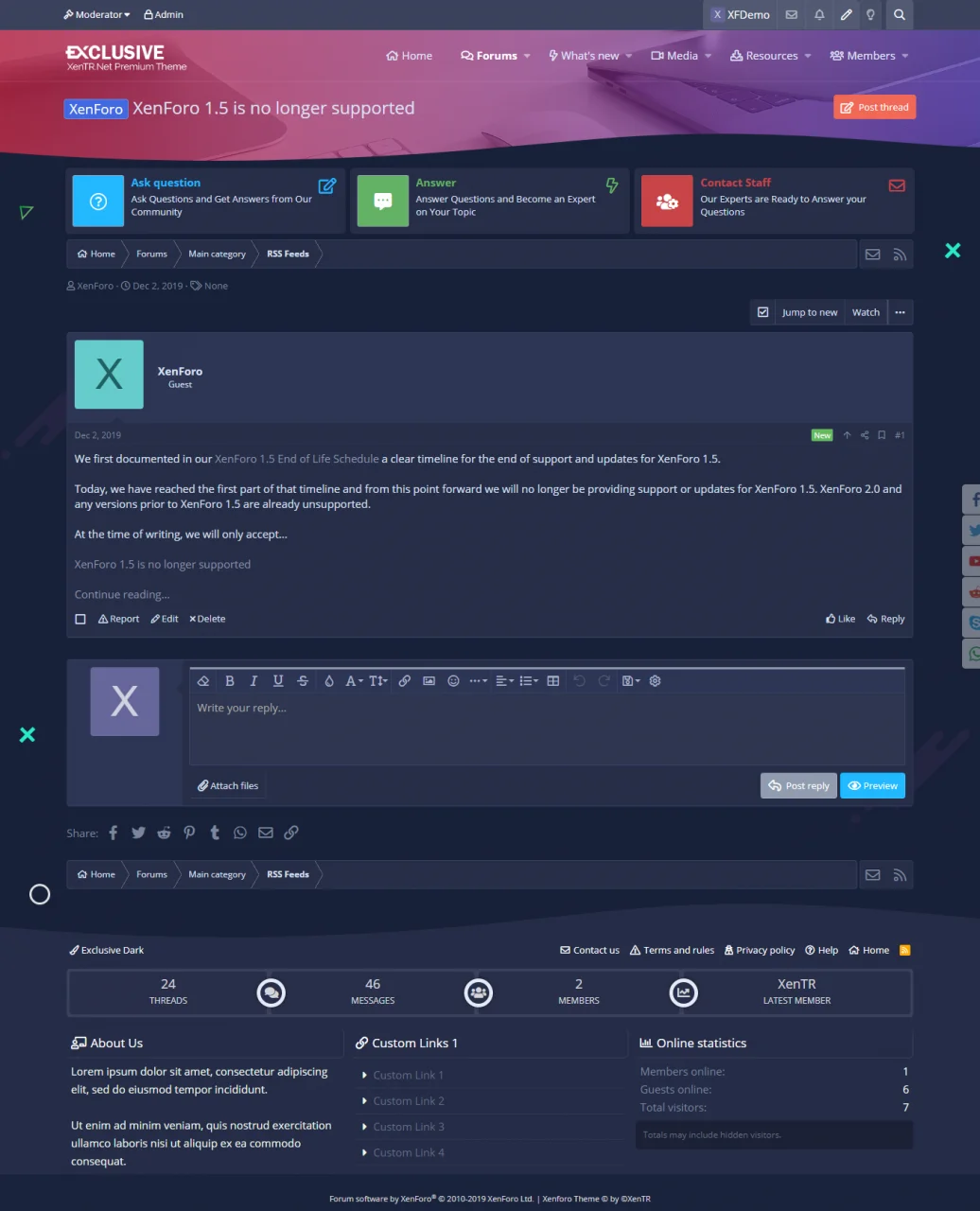Screen dimensions: 980x1211
Task: Follow the XenForo 1.5 End of Life Schedule link
Action: (x=296, y=459)
